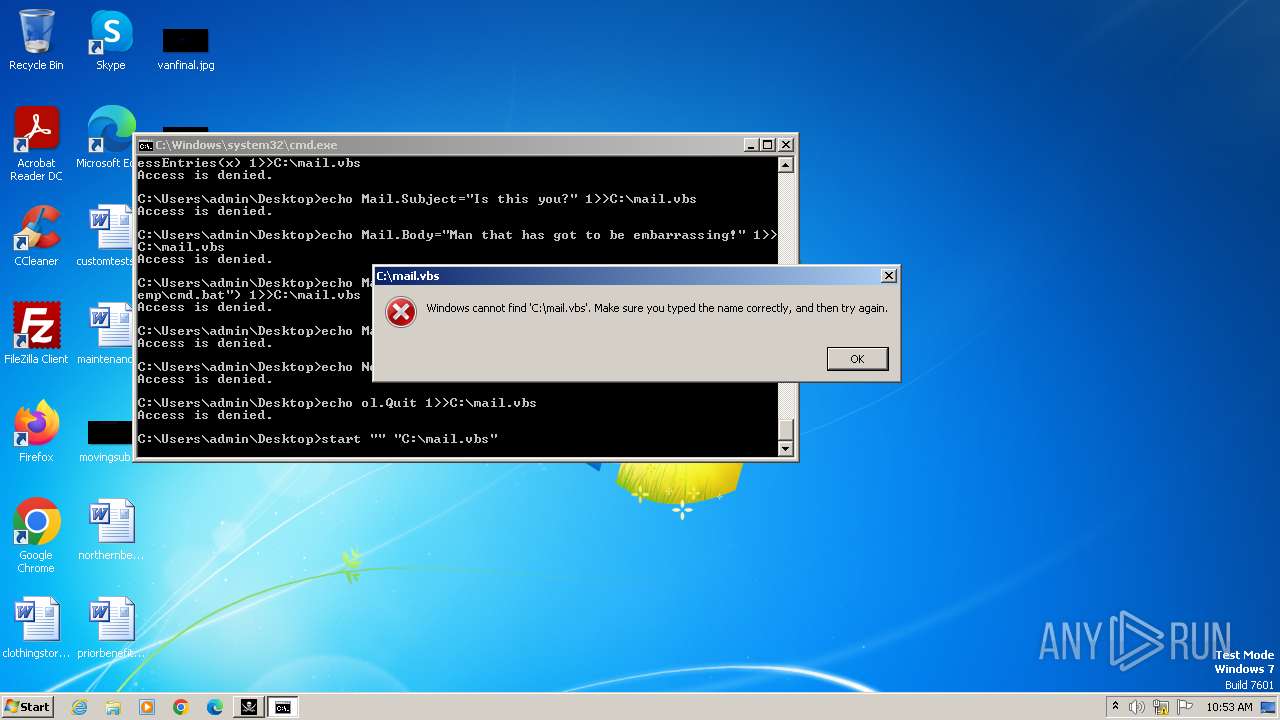Select the northernbe Word document icon
The height and width of the screenshot is (720, 1280).
(x=111, y=530)
